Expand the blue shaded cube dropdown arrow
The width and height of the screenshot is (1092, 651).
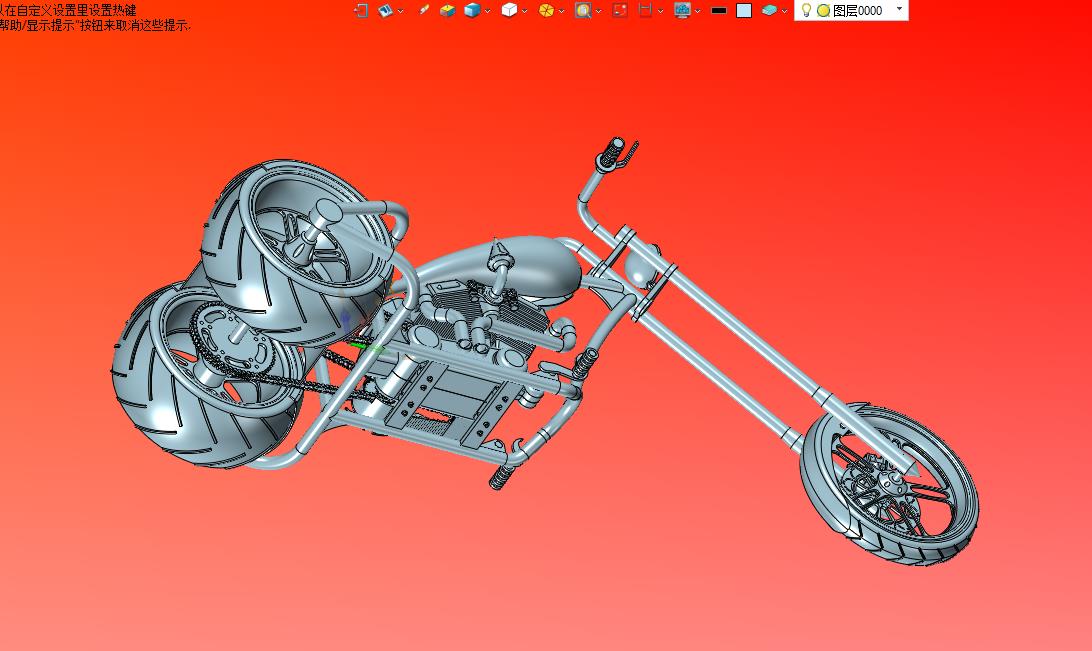point(487,11)
